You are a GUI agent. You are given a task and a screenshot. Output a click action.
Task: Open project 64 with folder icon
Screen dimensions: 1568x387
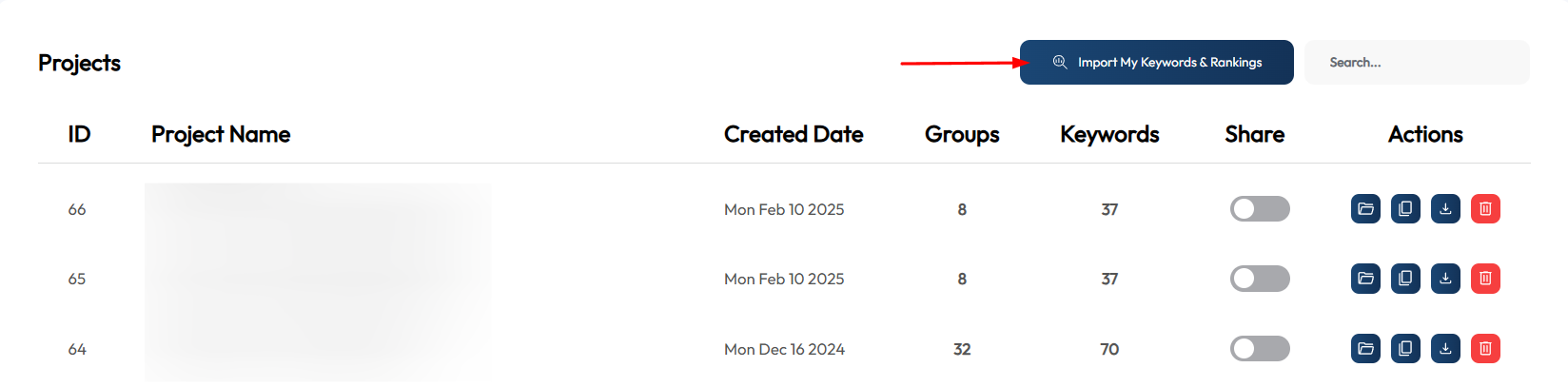point(1365,348)
